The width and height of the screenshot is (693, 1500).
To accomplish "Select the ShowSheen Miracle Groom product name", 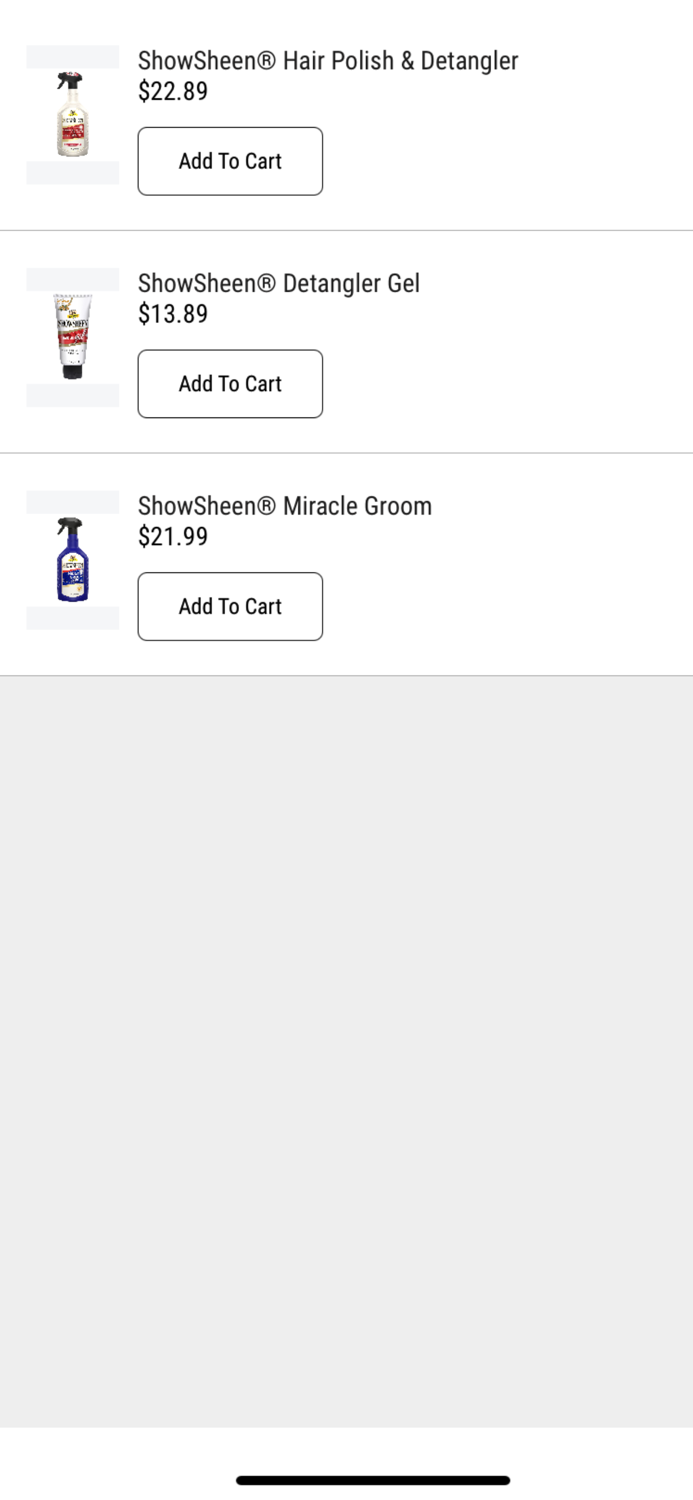I will pyautogui.click(x=285, y=506).
